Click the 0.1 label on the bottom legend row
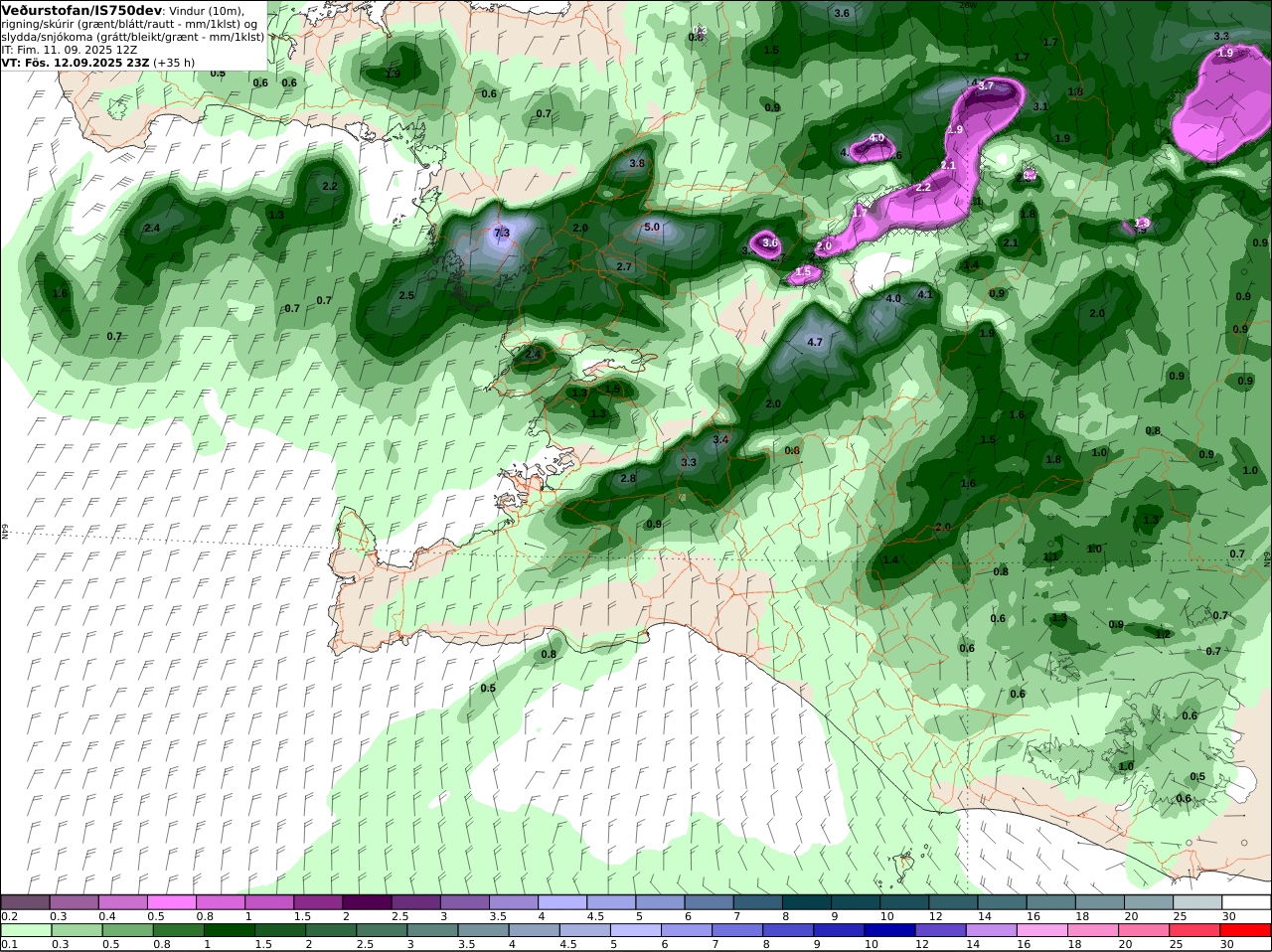 (10, 944)
